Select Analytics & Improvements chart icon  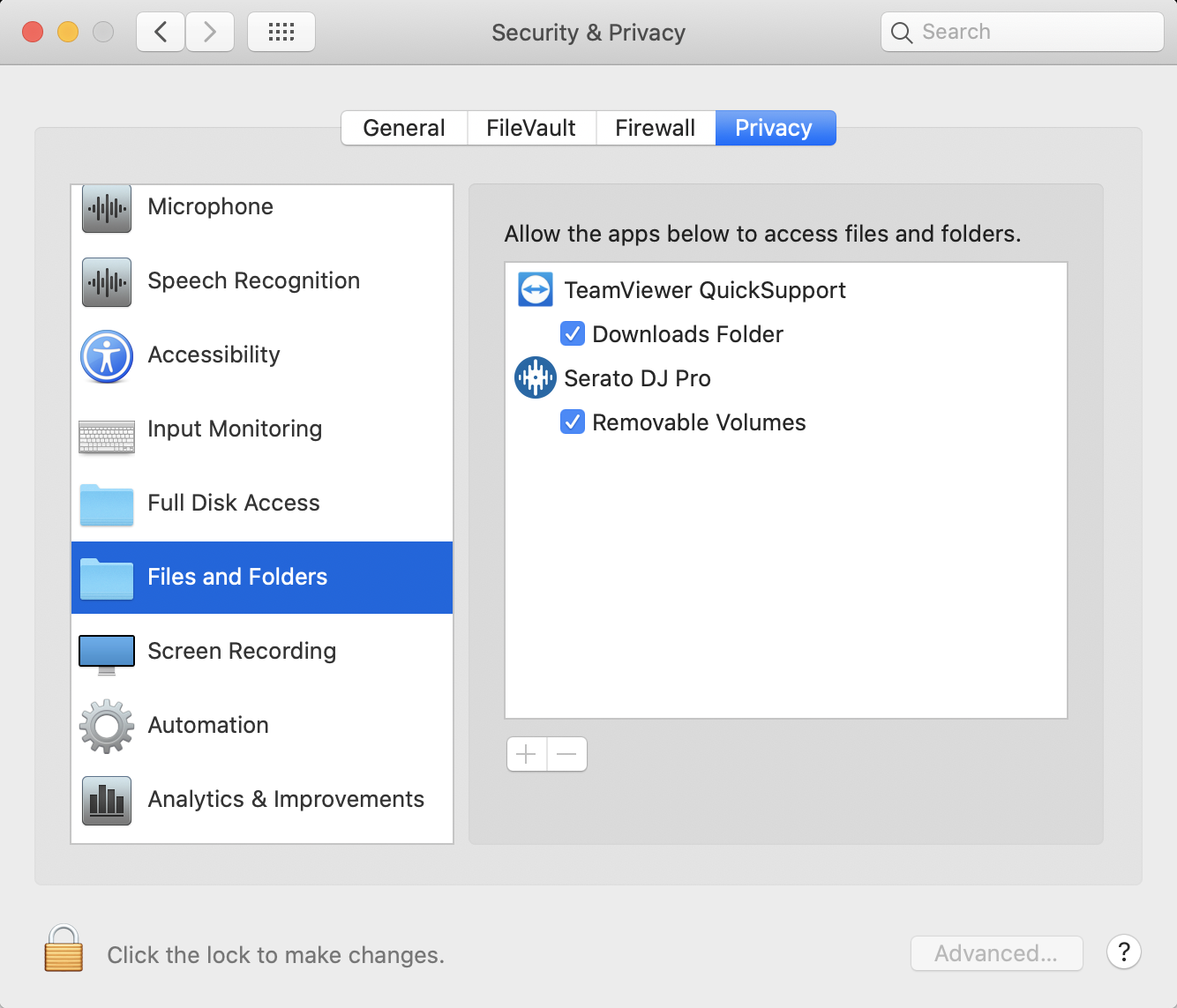pyautogui.click(x=107, y=801)
